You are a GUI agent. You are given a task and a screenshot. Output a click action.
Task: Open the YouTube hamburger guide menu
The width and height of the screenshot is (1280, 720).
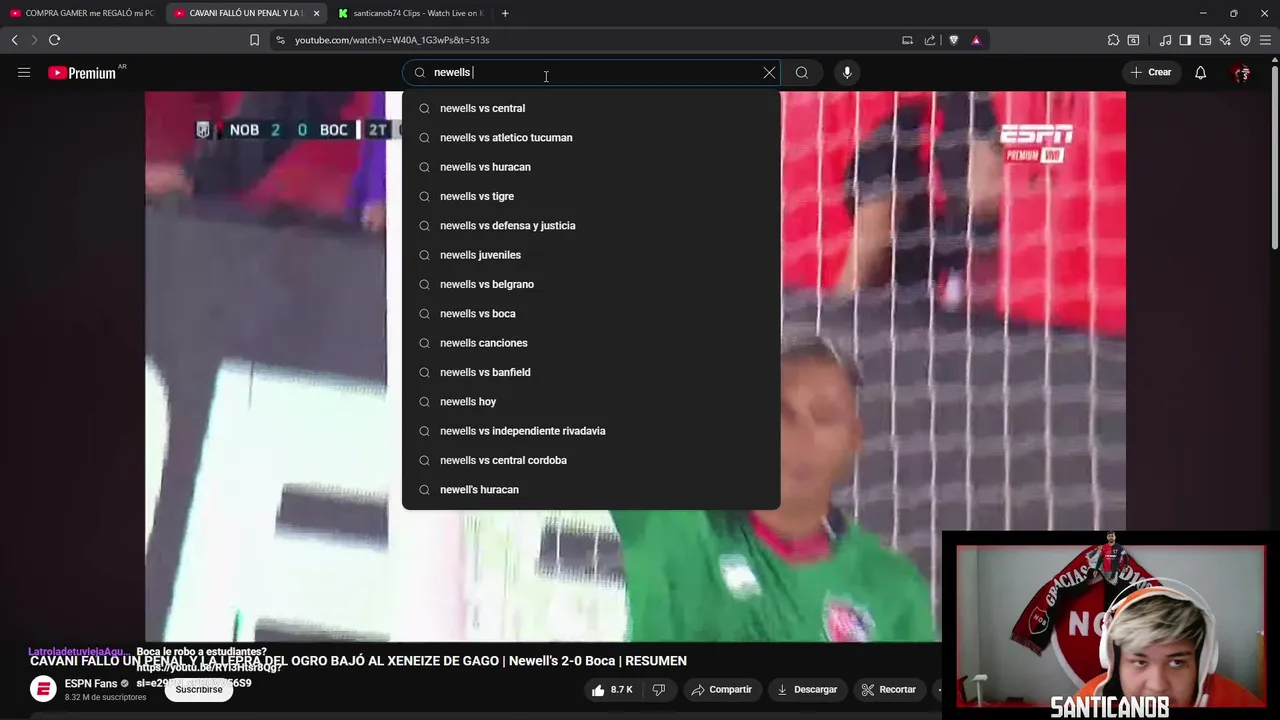24,72
